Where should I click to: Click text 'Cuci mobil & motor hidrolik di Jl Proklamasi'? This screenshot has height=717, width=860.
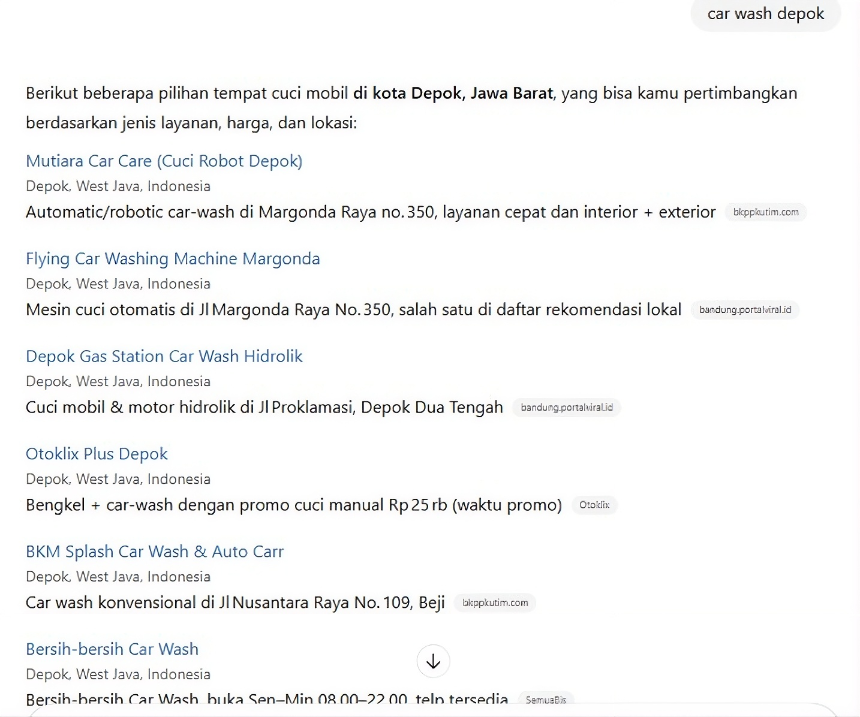pos(190,408)
